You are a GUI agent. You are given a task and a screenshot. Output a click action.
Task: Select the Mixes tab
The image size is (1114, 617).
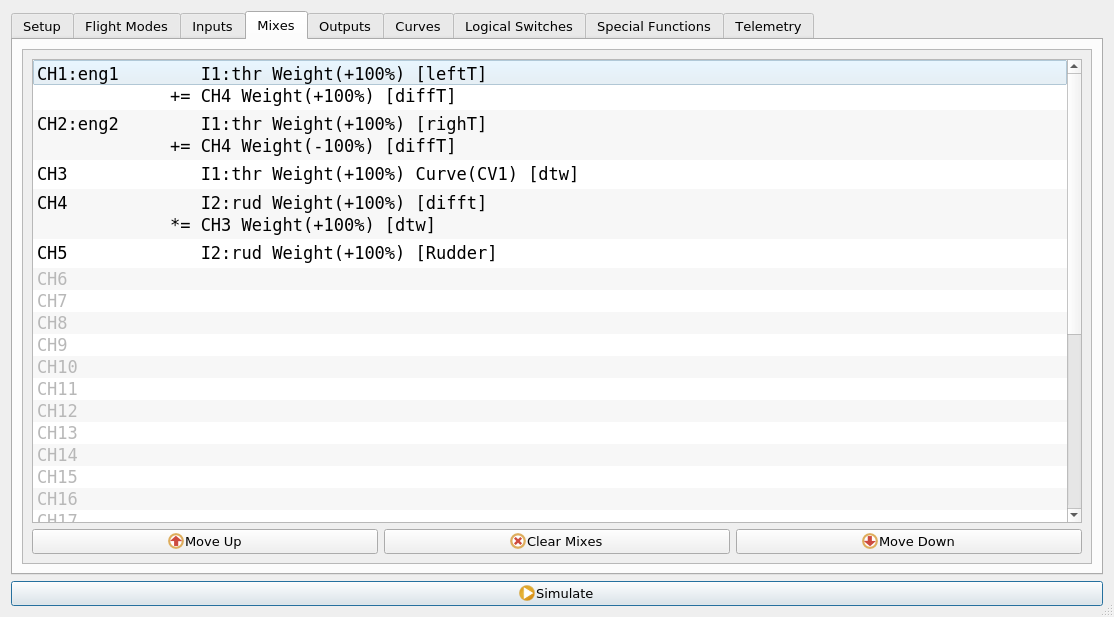tap(276, 25)
